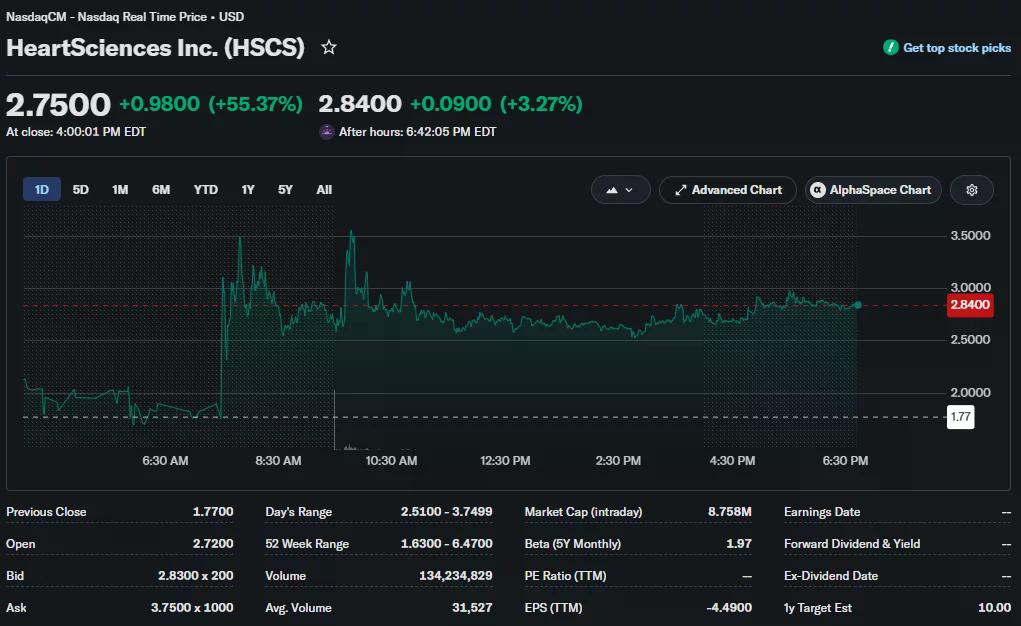Click the Open value 2.7200
The image size is (1021, 626).
pyautogui.click(x=213, y=544)
